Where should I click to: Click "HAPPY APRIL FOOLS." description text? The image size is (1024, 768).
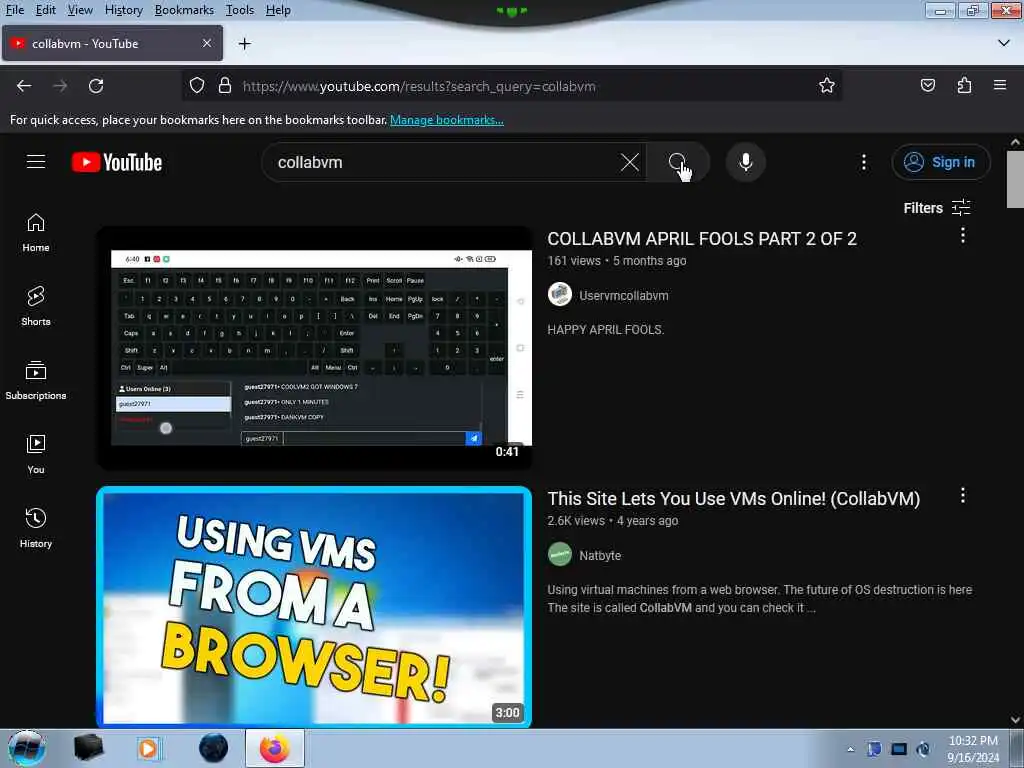[605, 330]
